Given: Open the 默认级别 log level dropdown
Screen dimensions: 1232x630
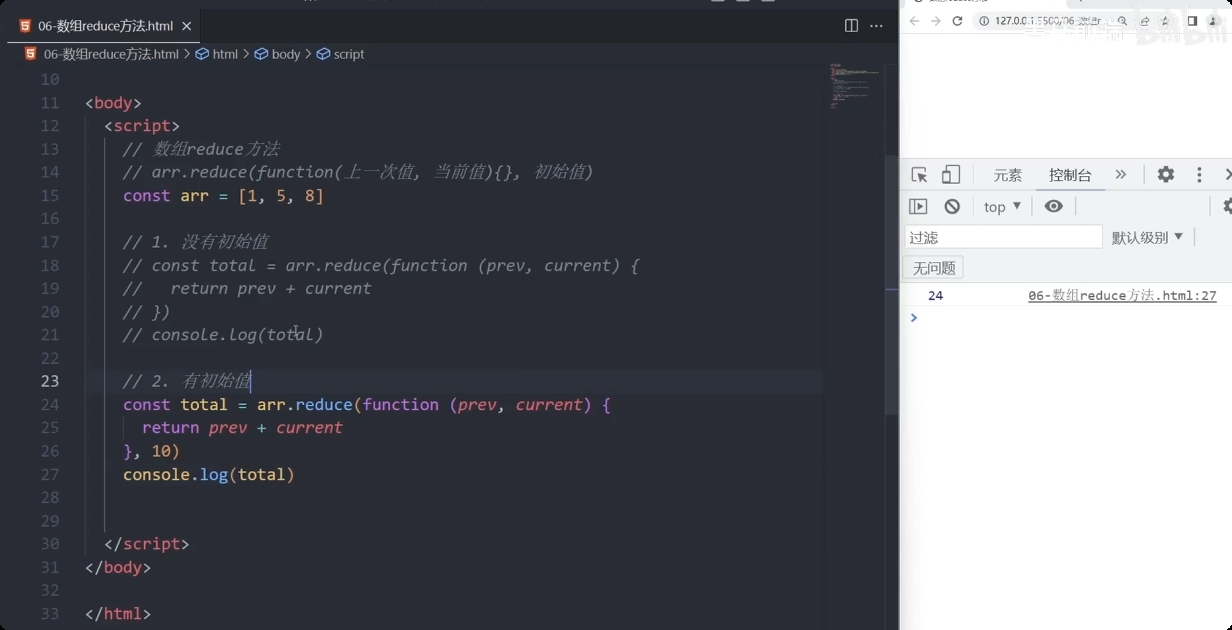Looking at the screenshot, I should pyautogui.click(x=1147, y=238).
